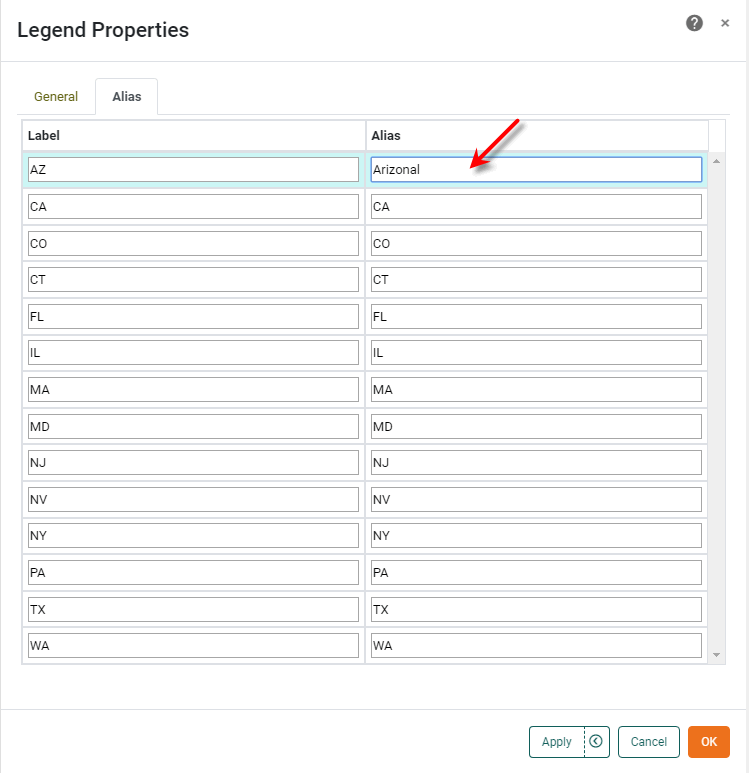Open the Apply options arrow icon

point(596,741)
